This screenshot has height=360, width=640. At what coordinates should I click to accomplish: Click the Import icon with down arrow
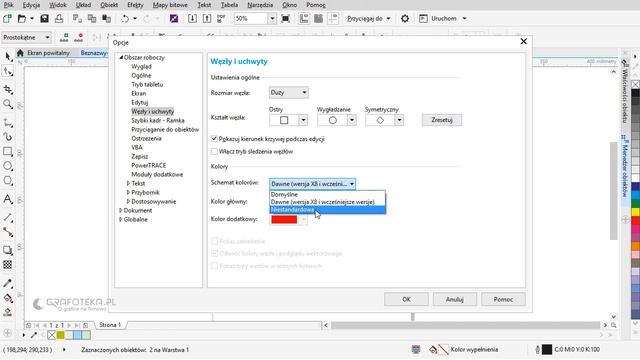click(192, 18)
